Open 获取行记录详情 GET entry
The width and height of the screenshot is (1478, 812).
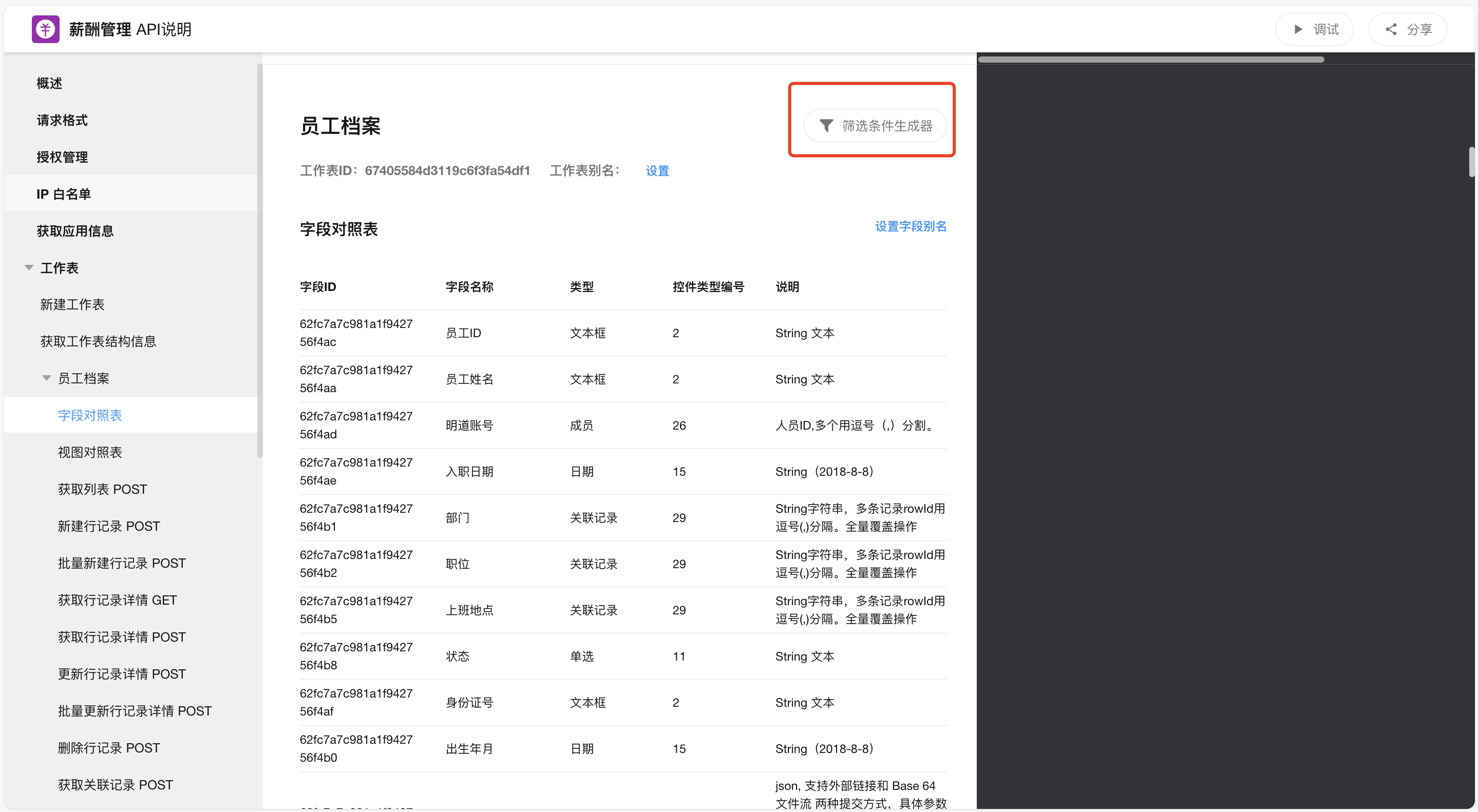118,601
